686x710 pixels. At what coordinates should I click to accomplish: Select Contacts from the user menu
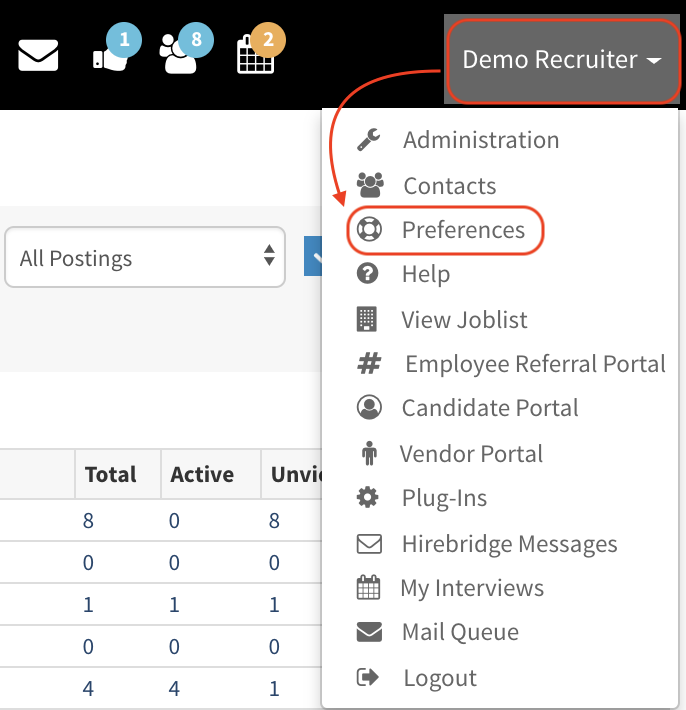click(x=449, y=186)
